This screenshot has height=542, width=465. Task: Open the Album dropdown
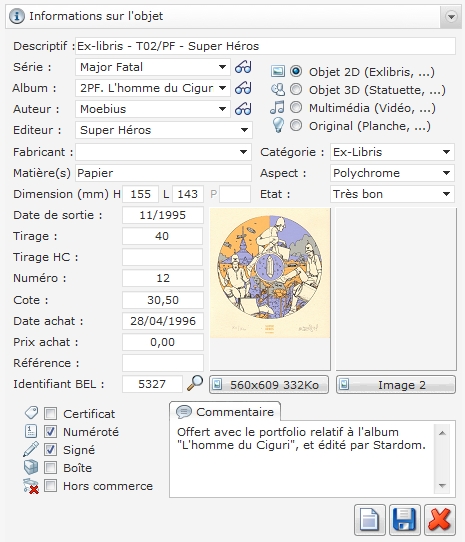[152, 88]
